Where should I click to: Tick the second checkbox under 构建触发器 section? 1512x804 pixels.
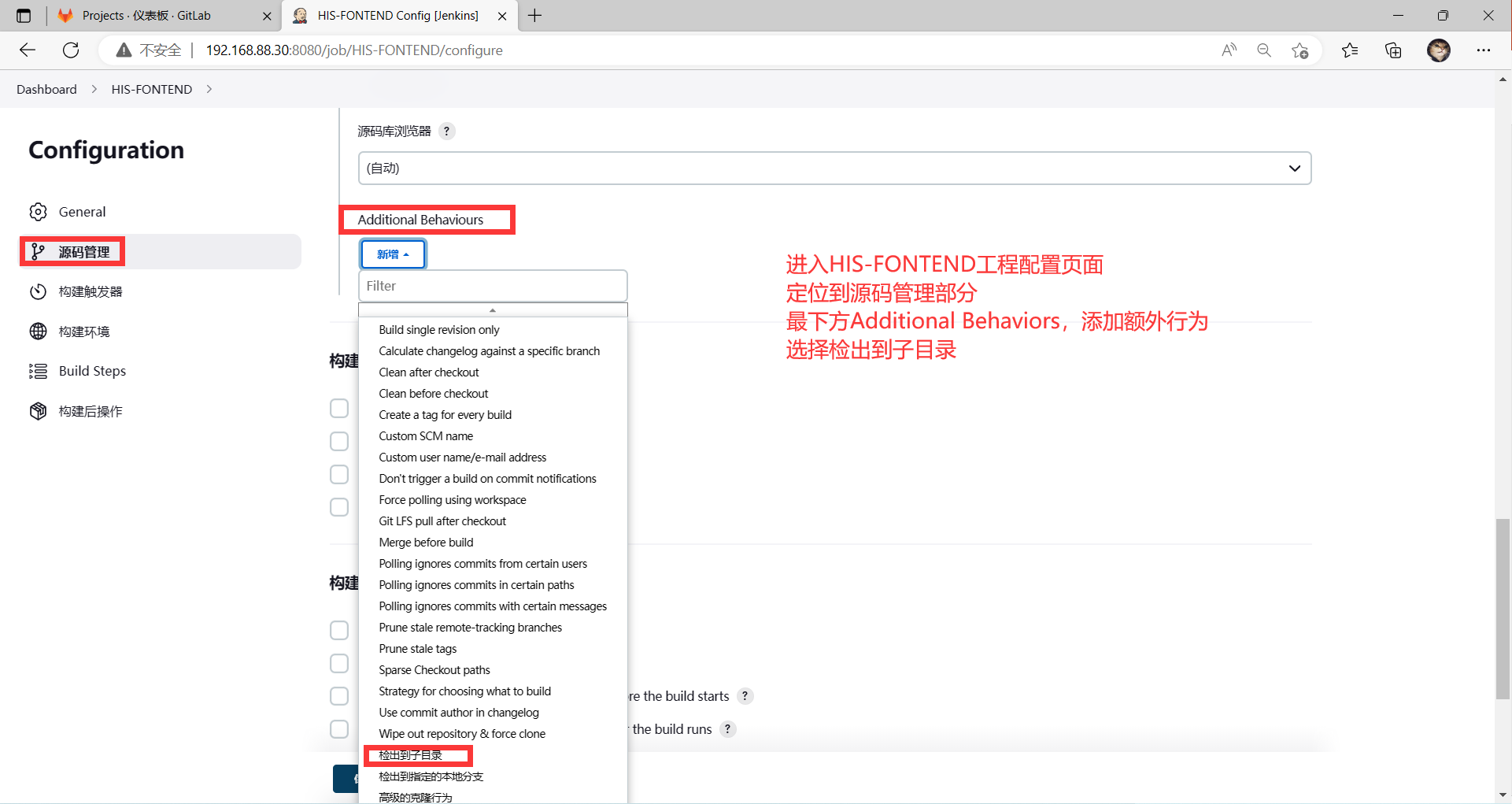coord(339,442)
